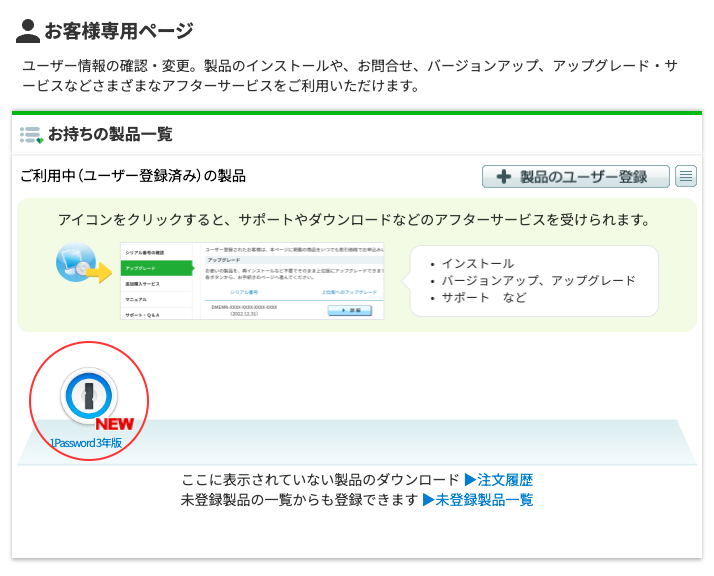Click the お持ちの製品一覧 section heading
Screen dimensions: 714x576
(x=110, y=135)
